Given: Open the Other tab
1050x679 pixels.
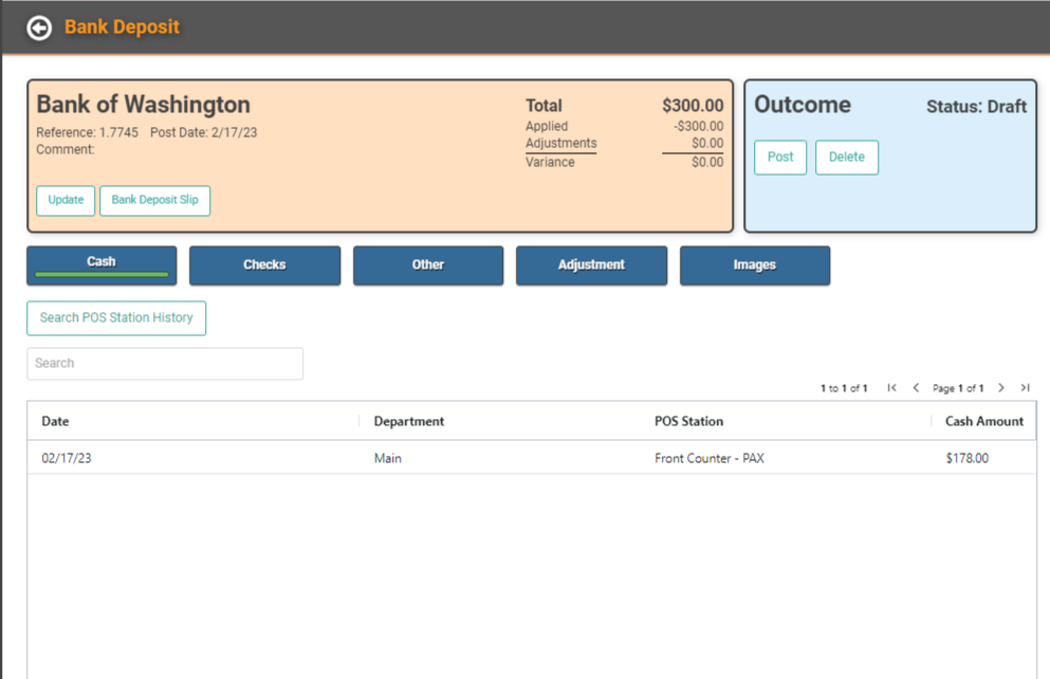Looking at the screenshot, I should [428, 265].
